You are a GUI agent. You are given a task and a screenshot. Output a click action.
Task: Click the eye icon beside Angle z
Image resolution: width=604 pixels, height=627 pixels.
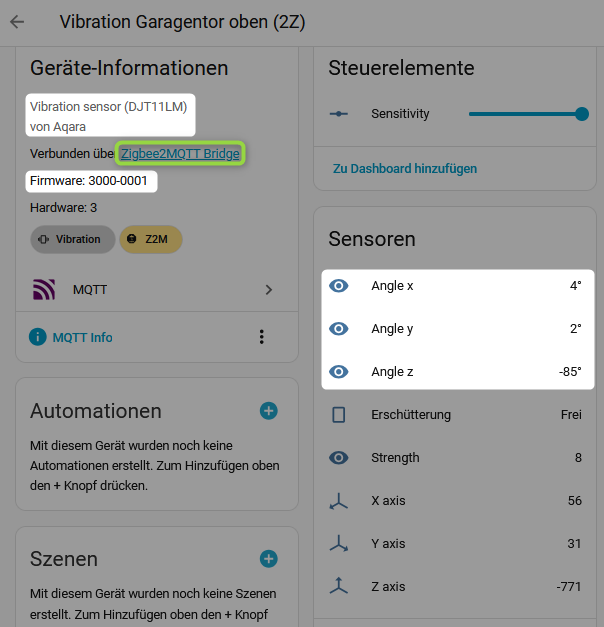tap(339, 372)
